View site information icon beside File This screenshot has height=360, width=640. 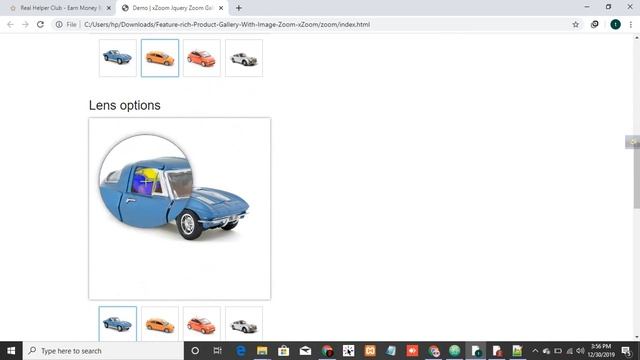[x=59, y=24]
